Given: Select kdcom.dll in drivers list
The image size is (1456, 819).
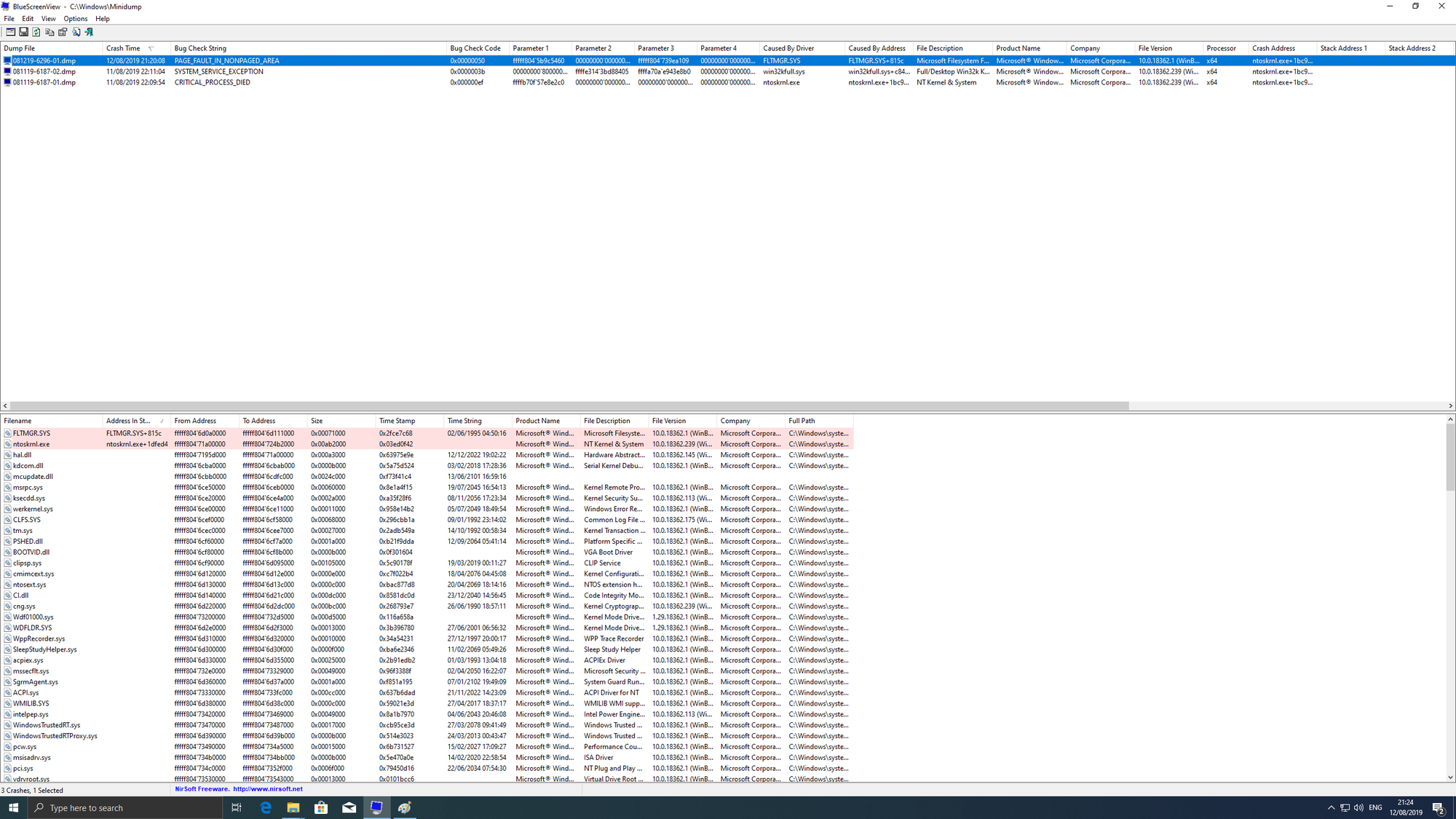Looking at the screenshot, I should tap(427, 466).
